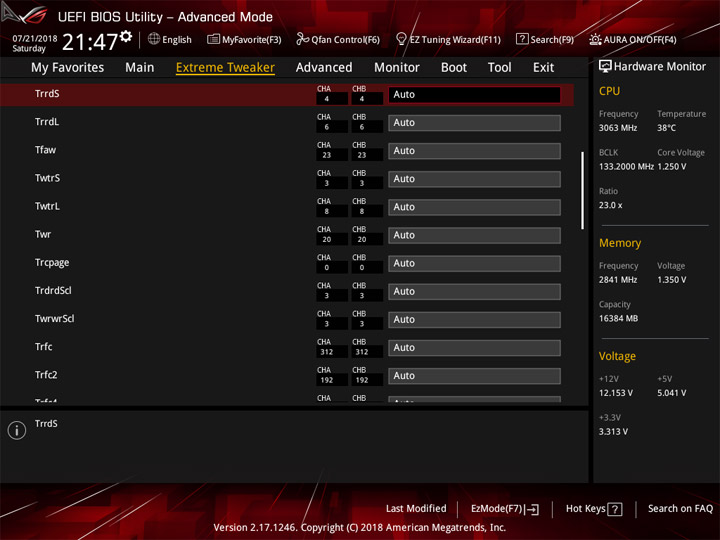Image resolution: width=720 pixels, height=540 pixels.
Task: Click the EZ Tuning Wizard lightbulb icon
Action: click(x=401, y=39)
